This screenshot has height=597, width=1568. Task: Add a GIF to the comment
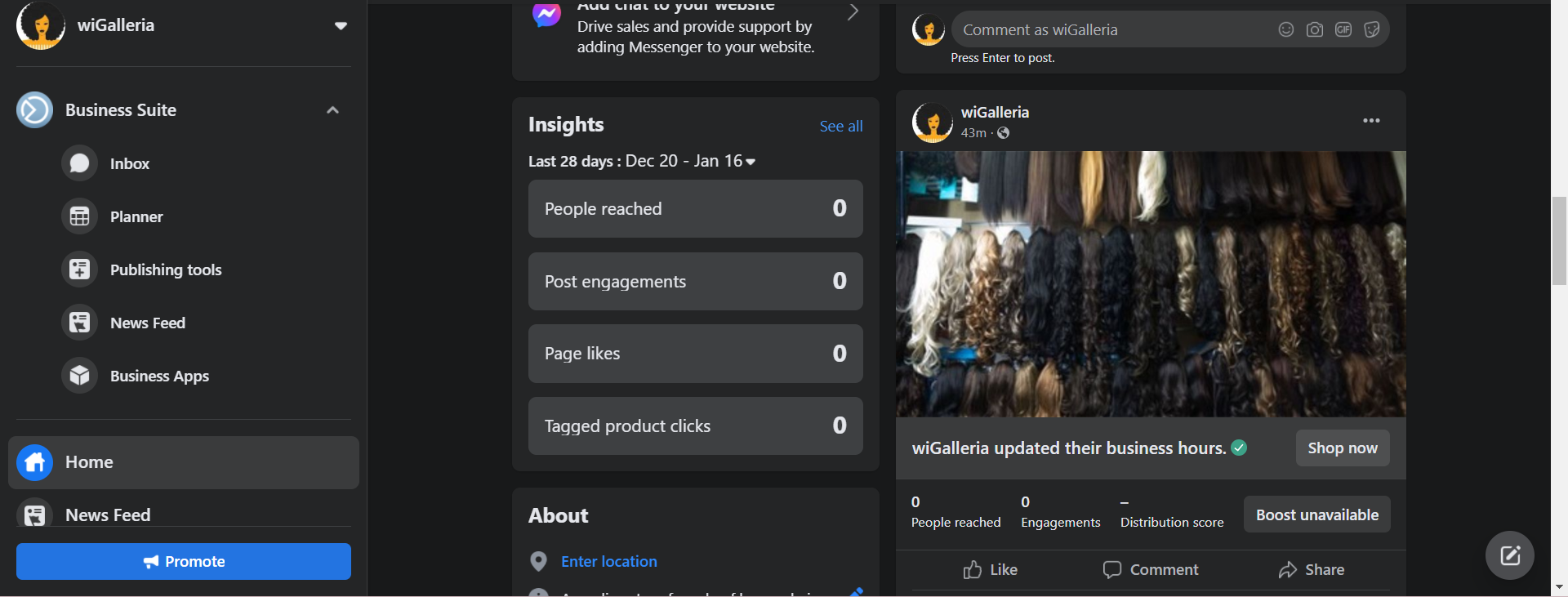(1343, 29)
